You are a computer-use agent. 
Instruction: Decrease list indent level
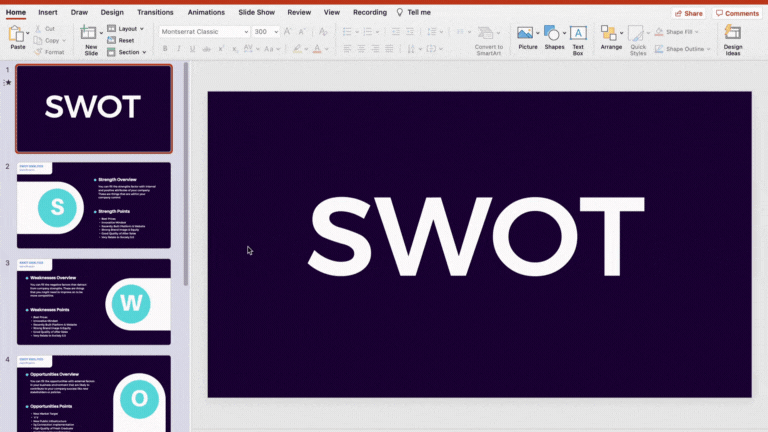click(x=396, y=32)
